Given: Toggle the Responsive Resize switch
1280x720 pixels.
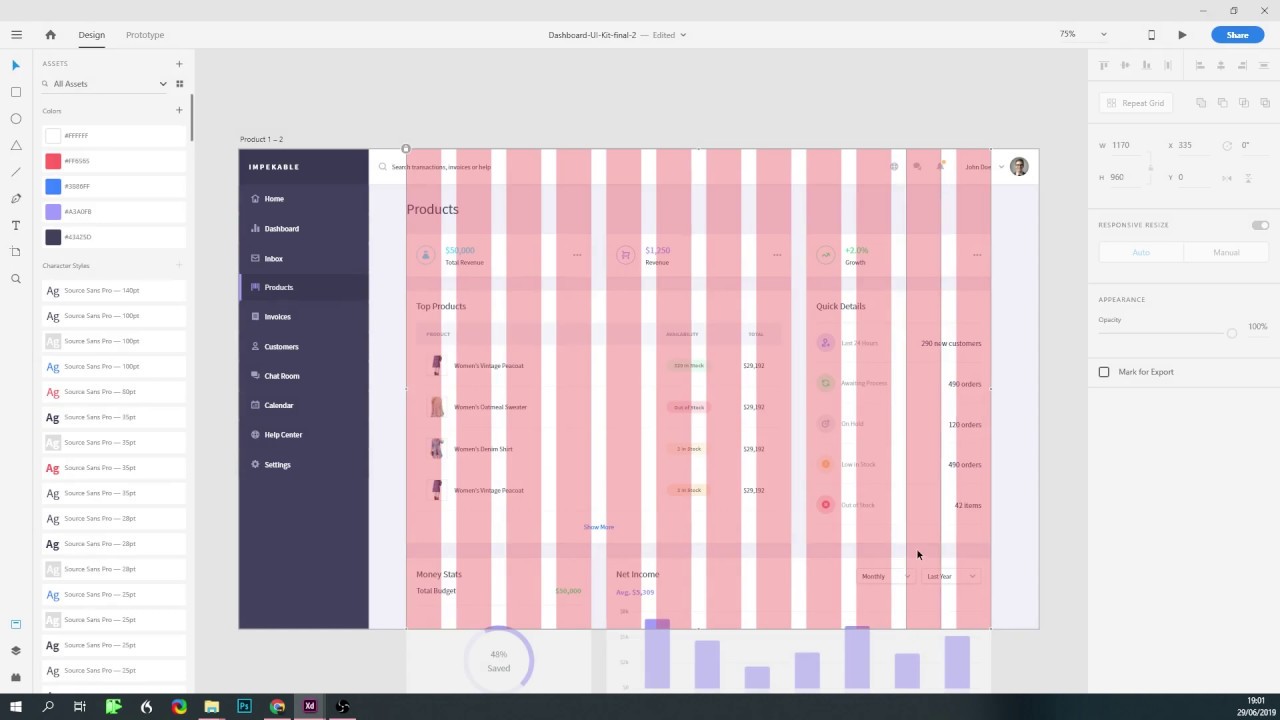Looking at the screenshot, I should point(1260,225).
